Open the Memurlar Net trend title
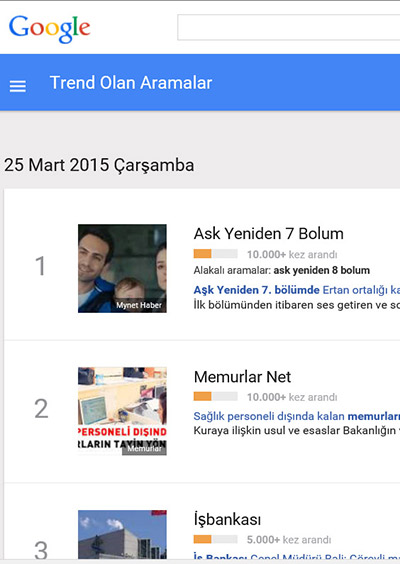400x564 pixels. pyautogui.click(x=242, y=377)
